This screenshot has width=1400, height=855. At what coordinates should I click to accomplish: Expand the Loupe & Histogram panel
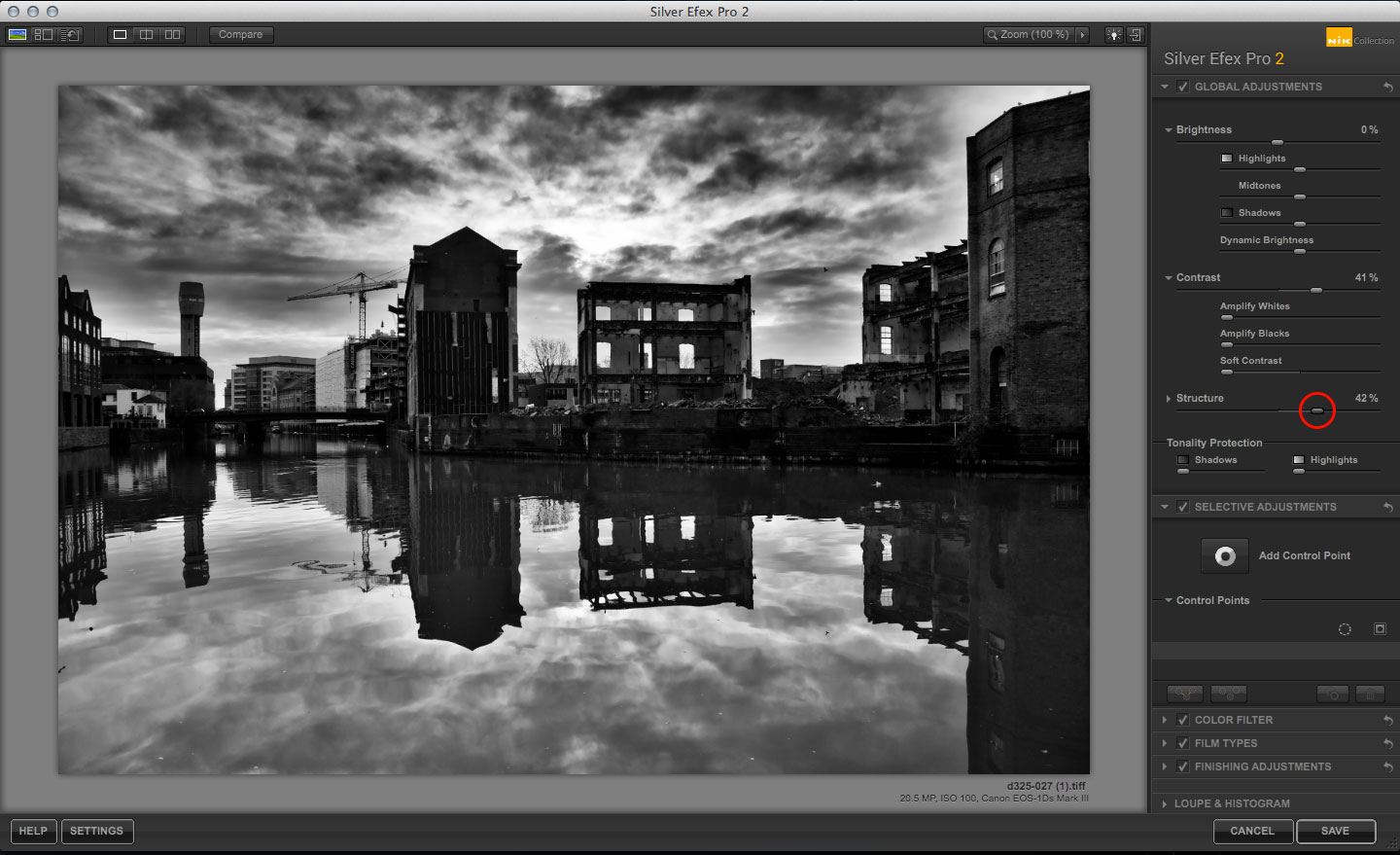[1164, 803]
